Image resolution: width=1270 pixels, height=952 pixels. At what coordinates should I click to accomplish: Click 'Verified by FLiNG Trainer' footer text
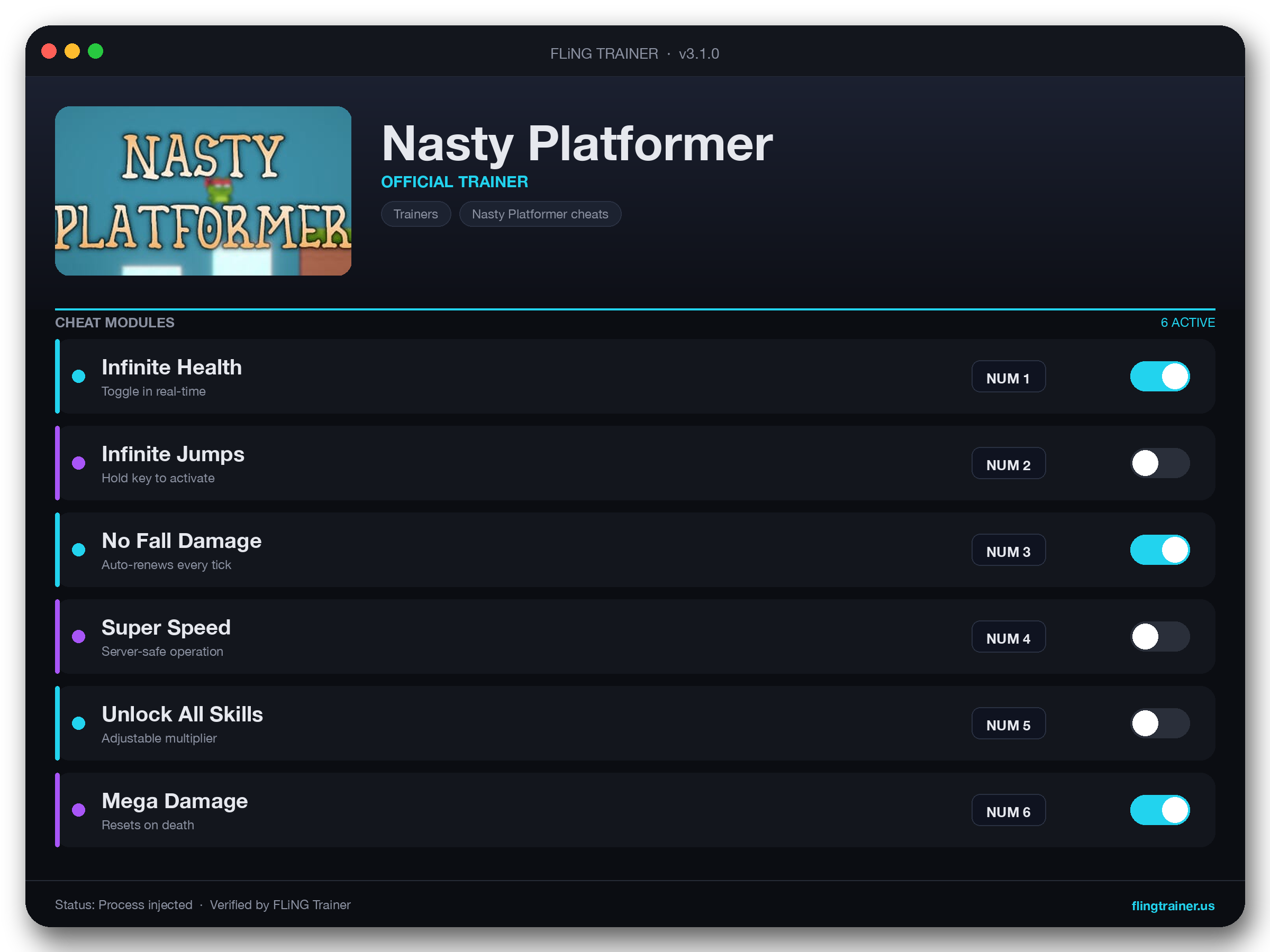click(280, 905)
